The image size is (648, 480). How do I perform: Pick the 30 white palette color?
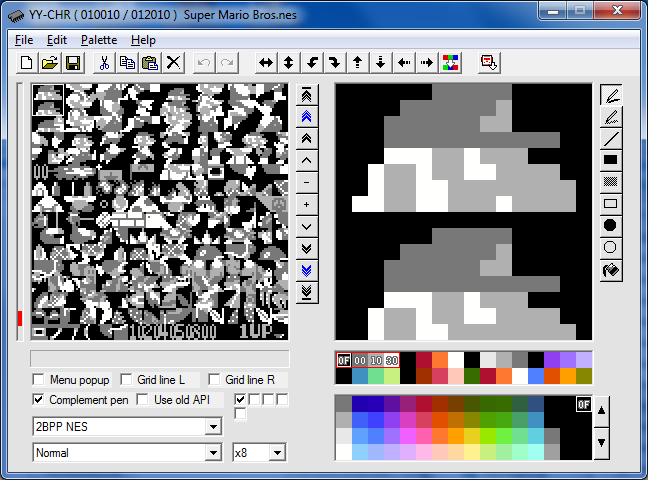point(392,360)
